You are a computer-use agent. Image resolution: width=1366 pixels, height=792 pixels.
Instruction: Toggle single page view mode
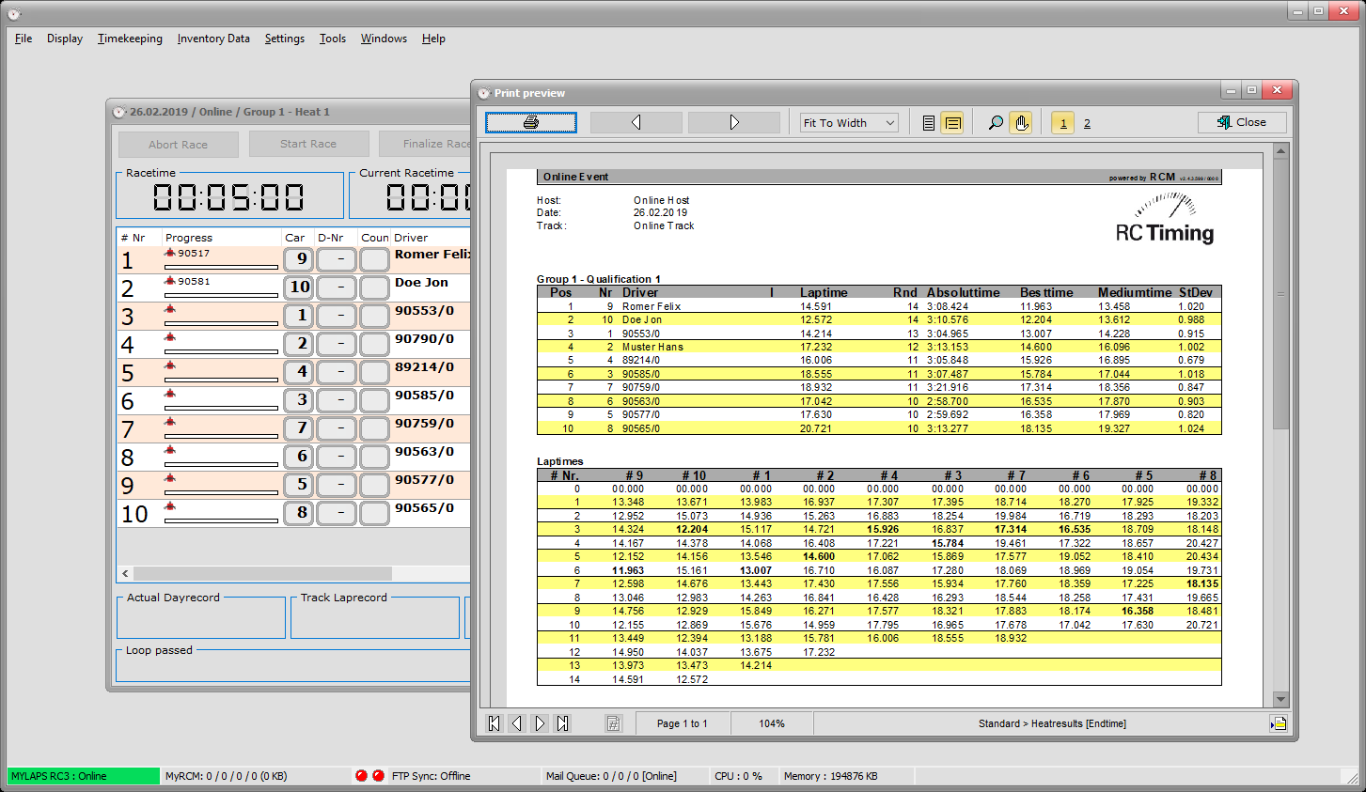pos(929,123)
